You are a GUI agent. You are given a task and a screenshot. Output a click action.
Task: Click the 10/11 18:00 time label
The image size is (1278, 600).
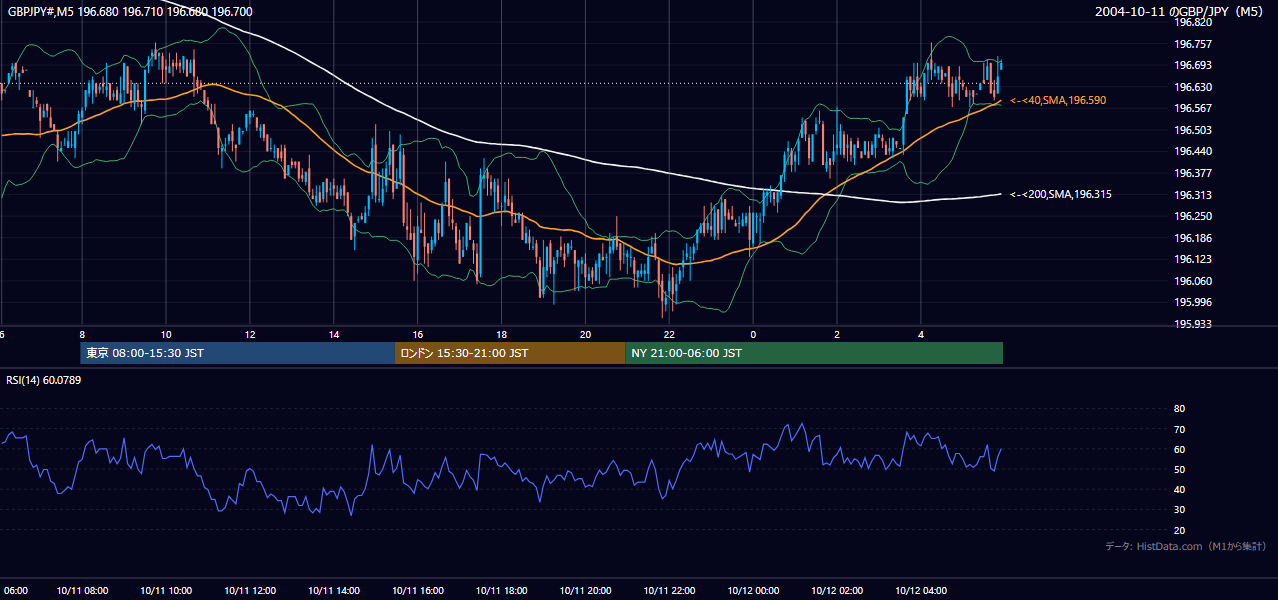(502, 590)
